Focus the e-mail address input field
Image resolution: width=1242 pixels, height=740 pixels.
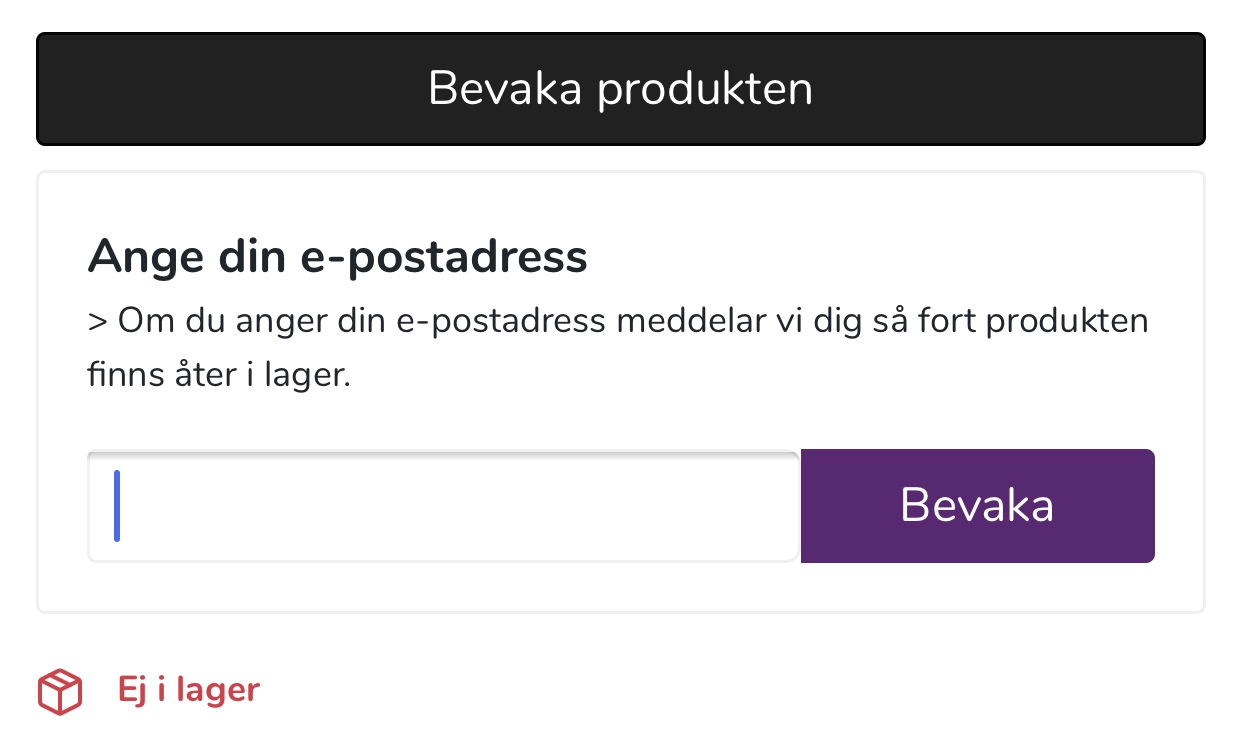point(443,506)
